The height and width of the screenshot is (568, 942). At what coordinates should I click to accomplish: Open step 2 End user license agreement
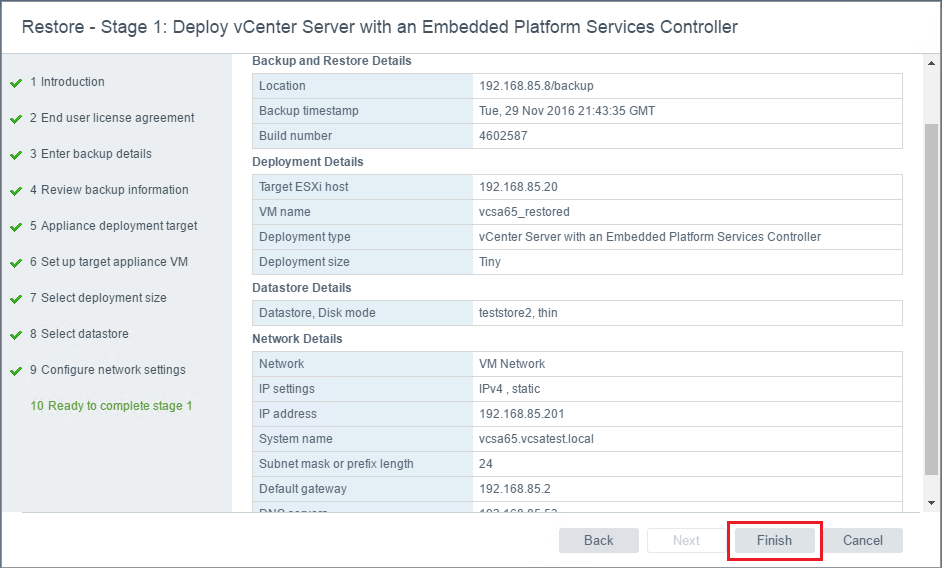pos(112,118)
